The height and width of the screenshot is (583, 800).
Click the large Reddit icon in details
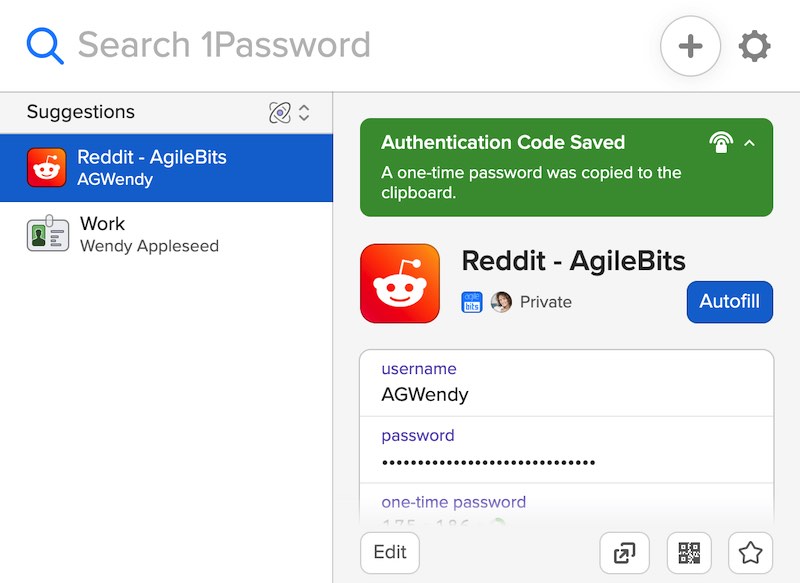pyautogui.click(x=400, y=283)
